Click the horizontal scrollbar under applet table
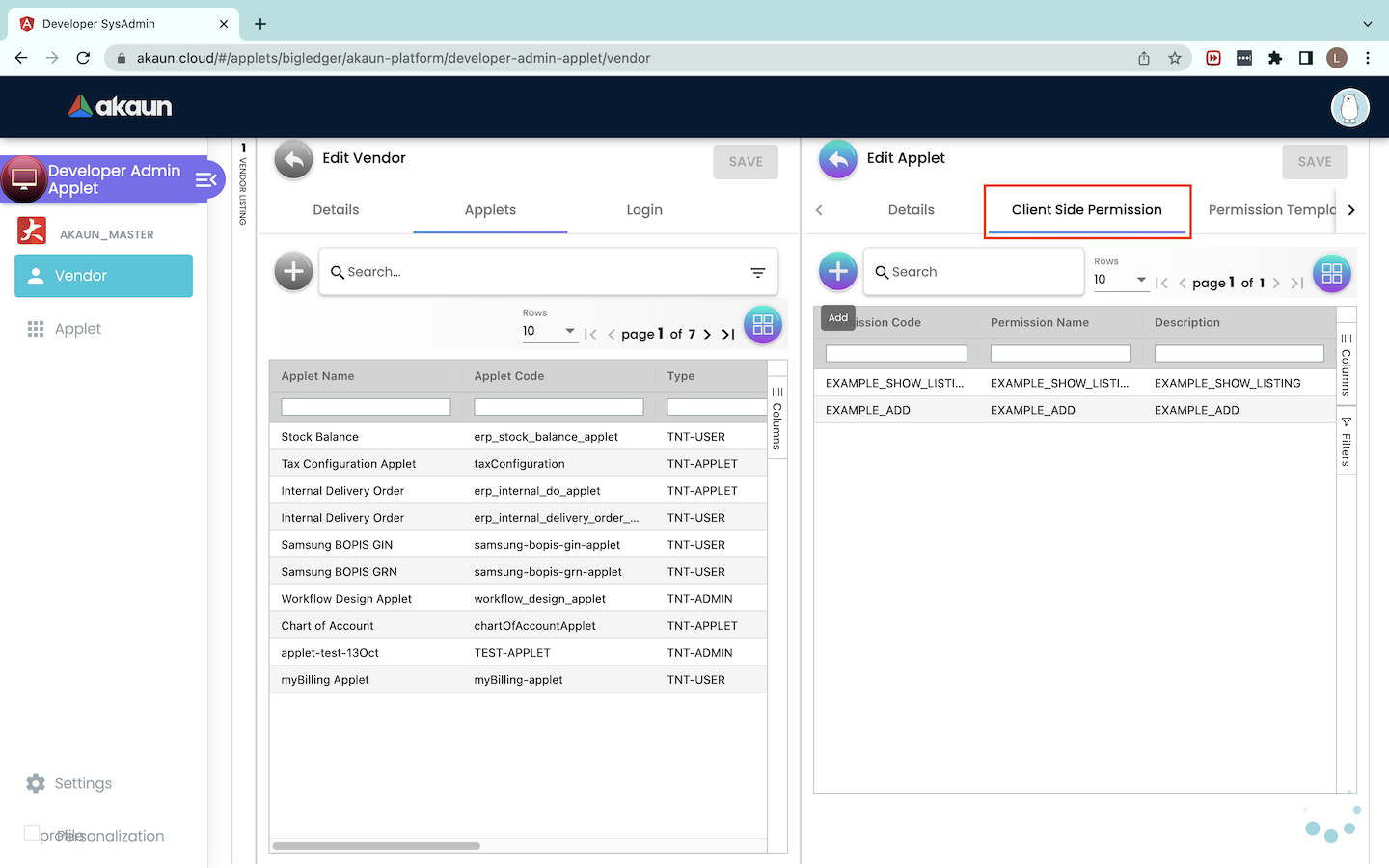Image resolution: width=1389 pixels, height=868 pixels. tap(376, 846)
